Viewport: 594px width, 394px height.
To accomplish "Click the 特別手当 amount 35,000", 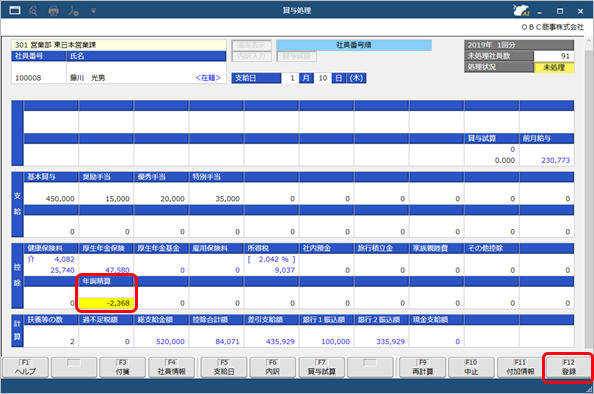I will pos(227,199).
